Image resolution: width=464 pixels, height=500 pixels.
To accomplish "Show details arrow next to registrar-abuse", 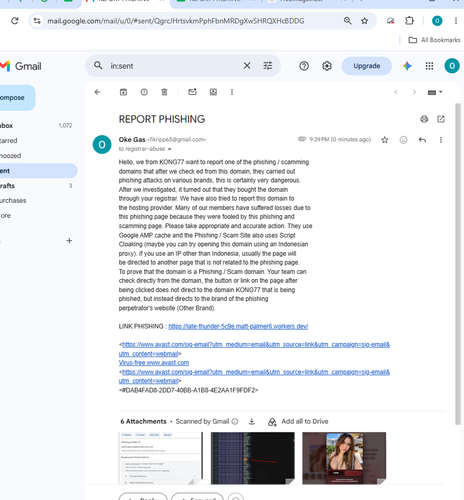I will (169, 149).
